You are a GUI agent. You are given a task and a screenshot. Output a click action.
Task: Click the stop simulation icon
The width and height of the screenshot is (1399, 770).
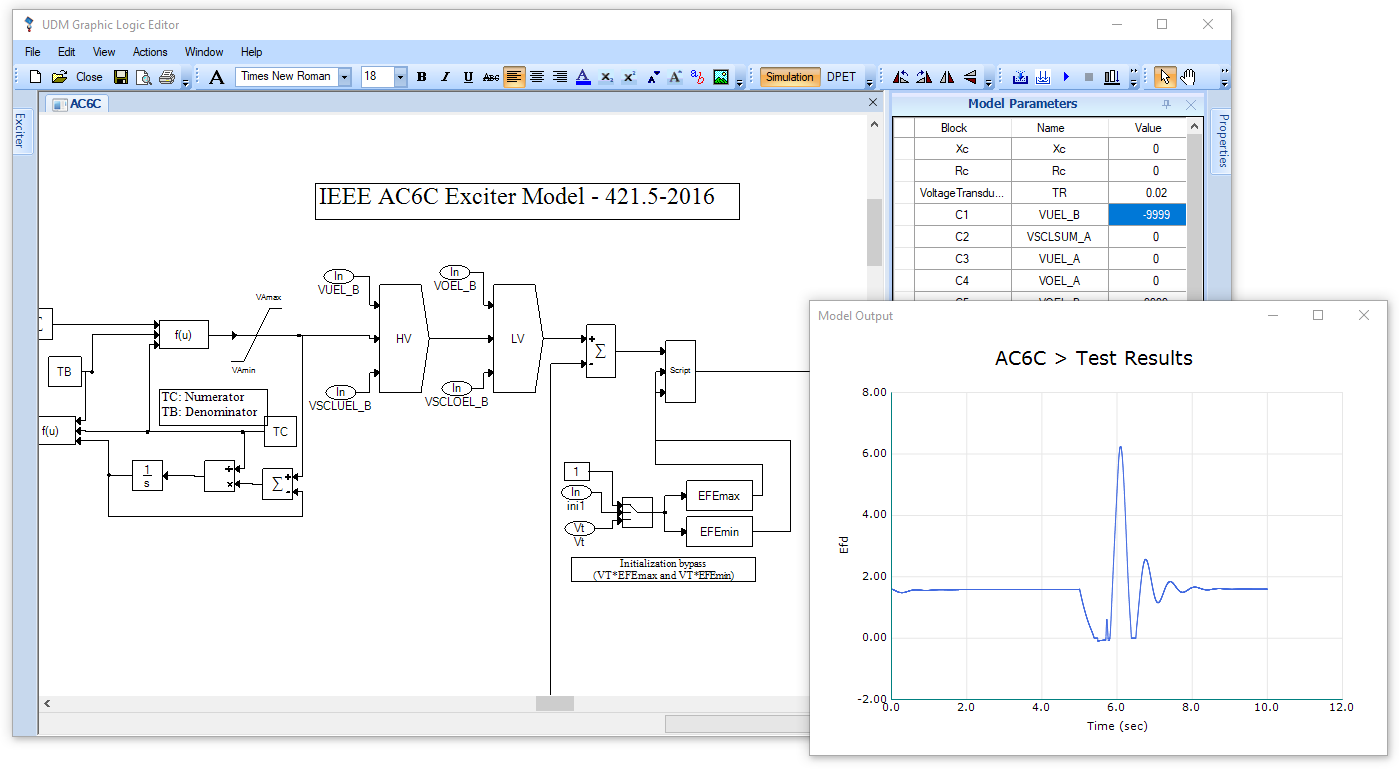(x=1088, y=76)
